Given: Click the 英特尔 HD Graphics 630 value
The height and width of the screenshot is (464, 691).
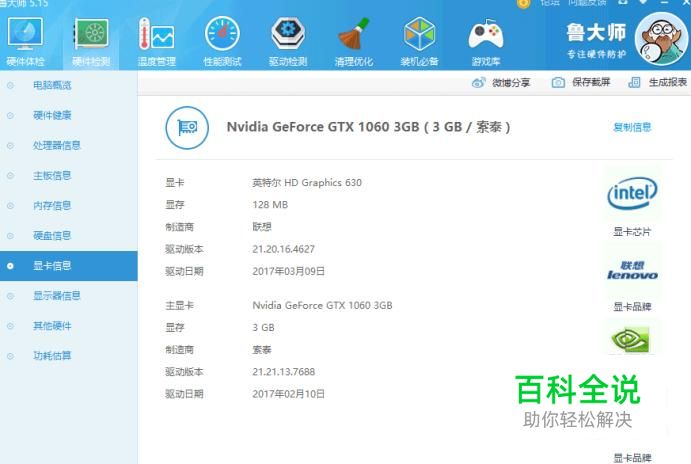Looking at the screenshot, I should pyautogui.click(x=307, y=182).
